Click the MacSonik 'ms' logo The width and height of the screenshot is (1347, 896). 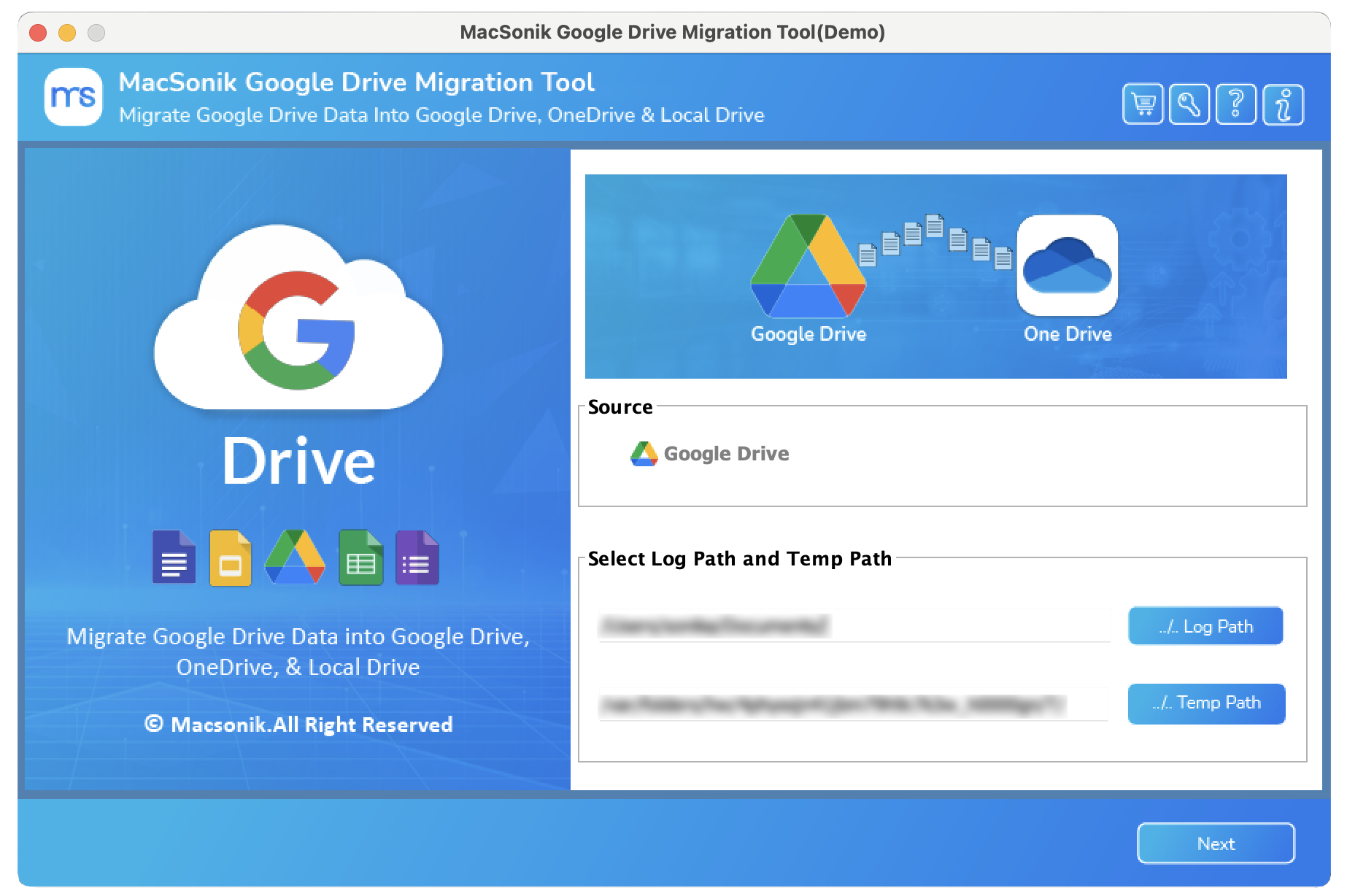pyautogui.click(x=73, y=96)
